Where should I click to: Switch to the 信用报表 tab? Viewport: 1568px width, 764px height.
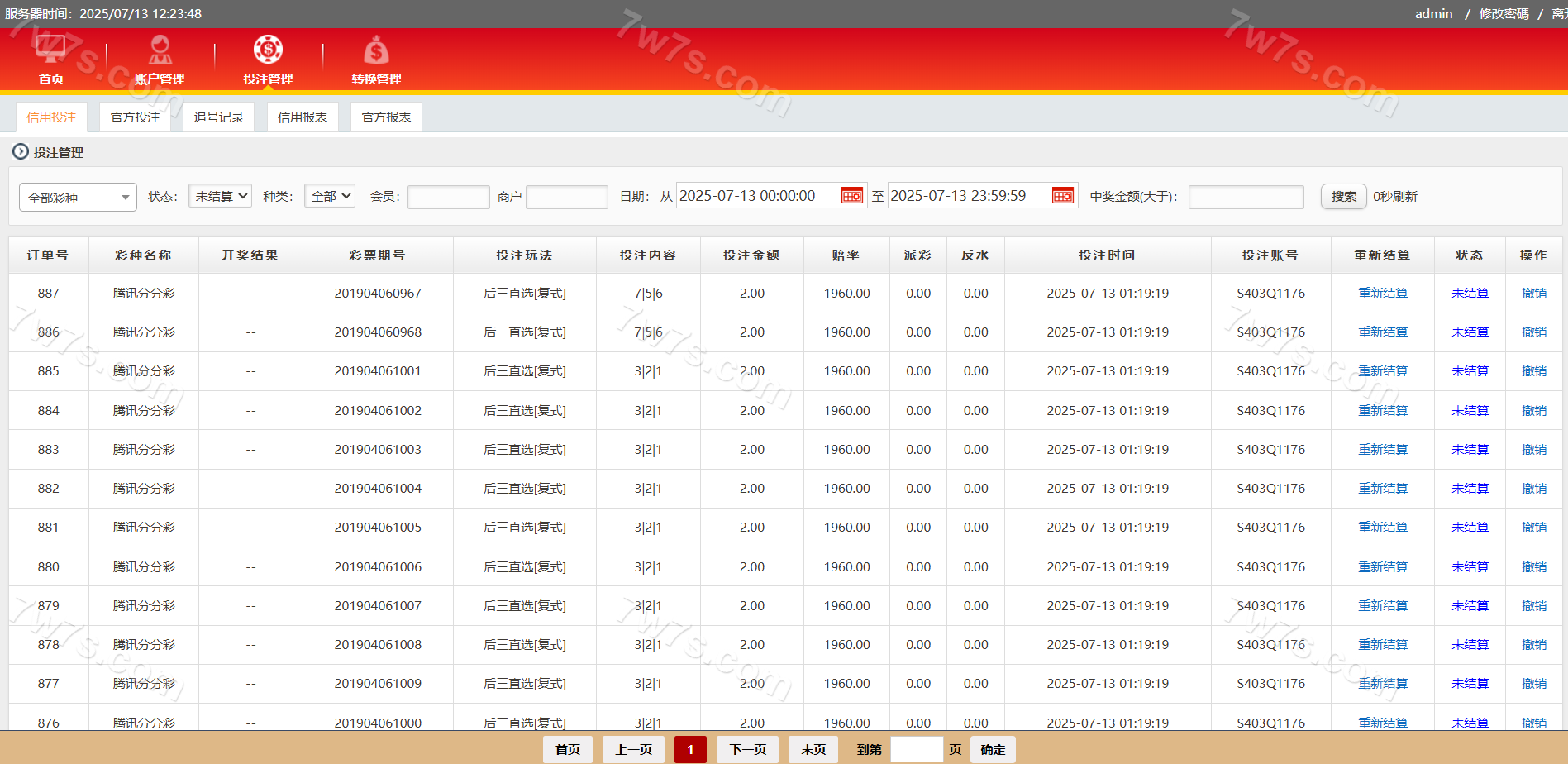pos(302,117)
